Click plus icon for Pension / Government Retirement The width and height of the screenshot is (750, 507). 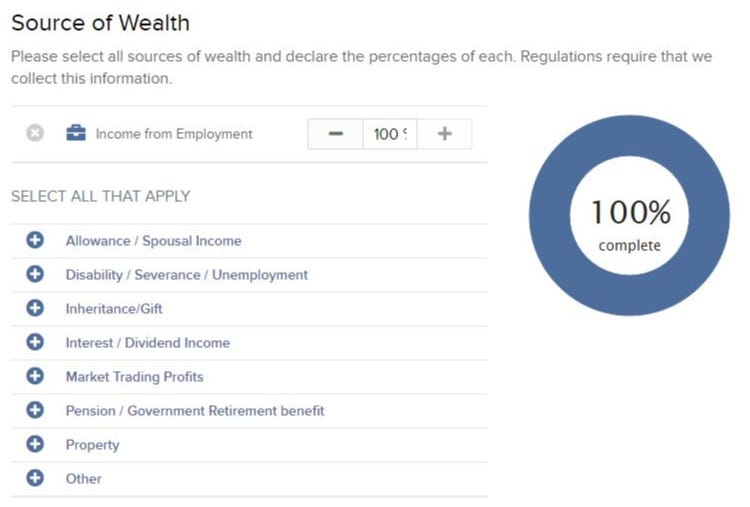click(x=35, y=410)
